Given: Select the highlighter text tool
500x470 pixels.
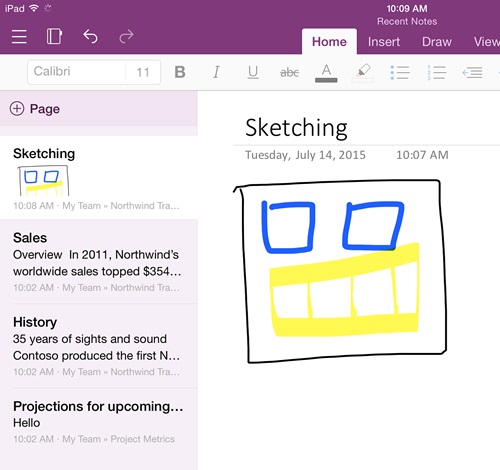Looking at the screenshot, I should pos(363,73).
